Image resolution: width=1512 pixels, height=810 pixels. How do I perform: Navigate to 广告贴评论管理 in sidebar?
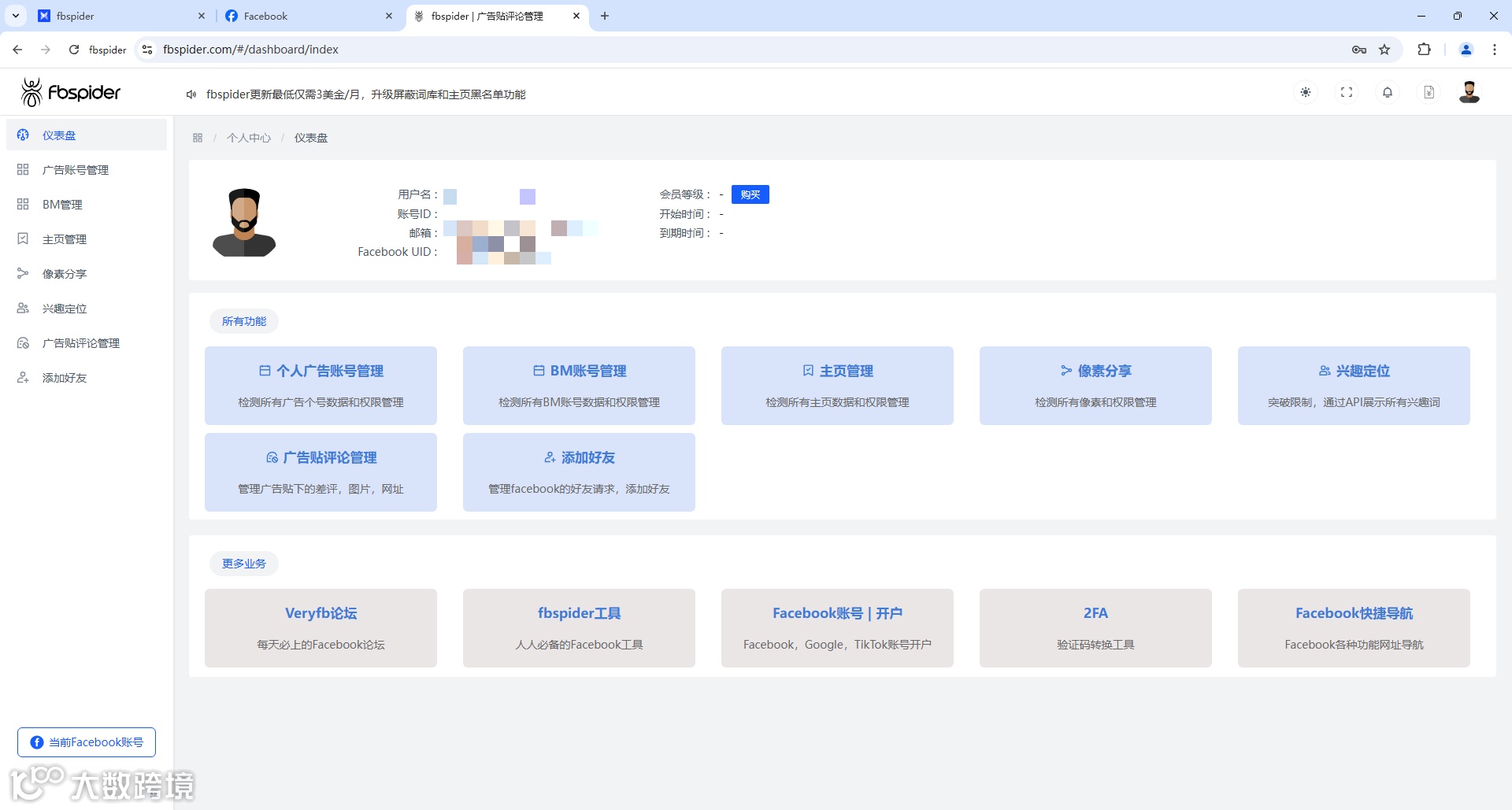click(x=87, y=343)
